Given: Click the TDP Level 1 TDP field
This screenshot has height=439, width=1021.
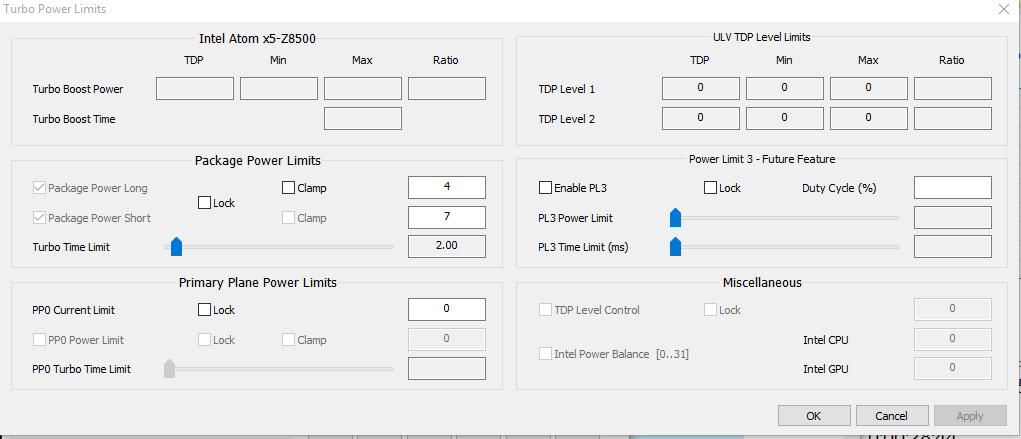Looking at the screenshot, I should coord(701,89).
